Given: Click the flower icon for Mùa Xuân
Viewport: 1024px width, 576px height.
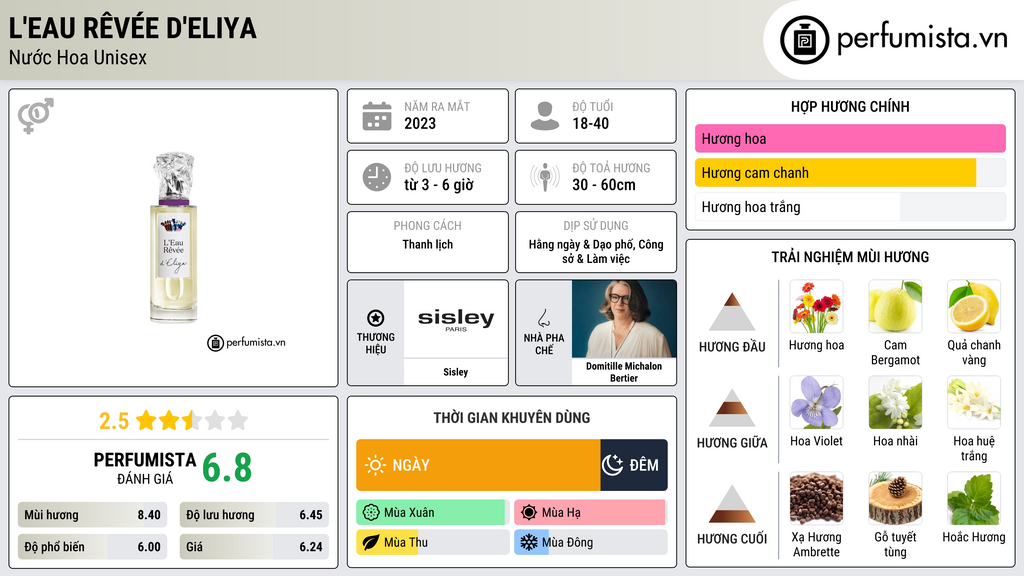Looking at the screenshot, I should (x=371, y=513).
